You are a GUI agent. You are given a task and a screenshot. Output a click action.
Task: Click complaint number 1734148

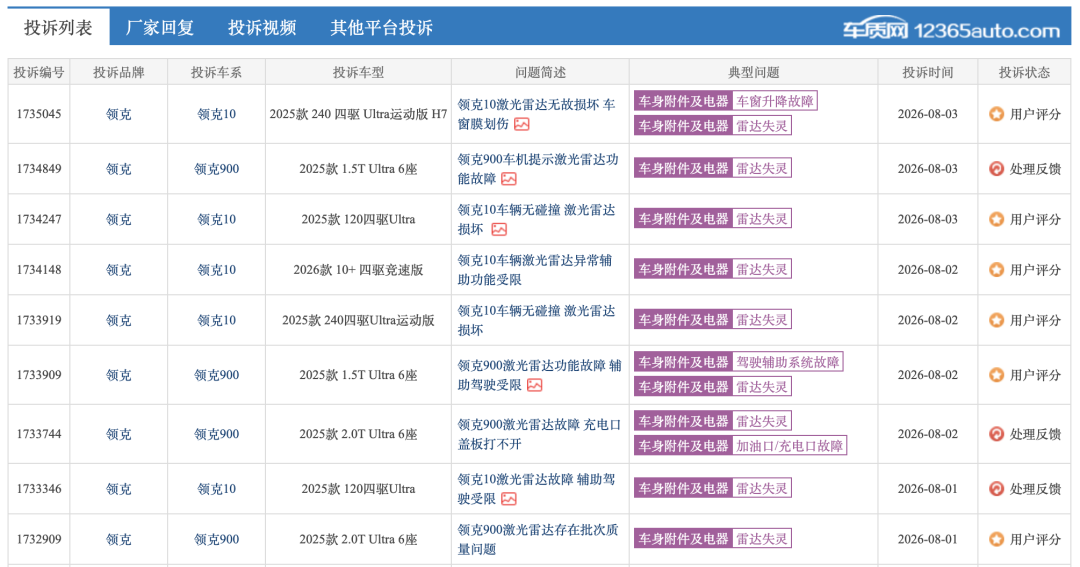coord(39,269)
